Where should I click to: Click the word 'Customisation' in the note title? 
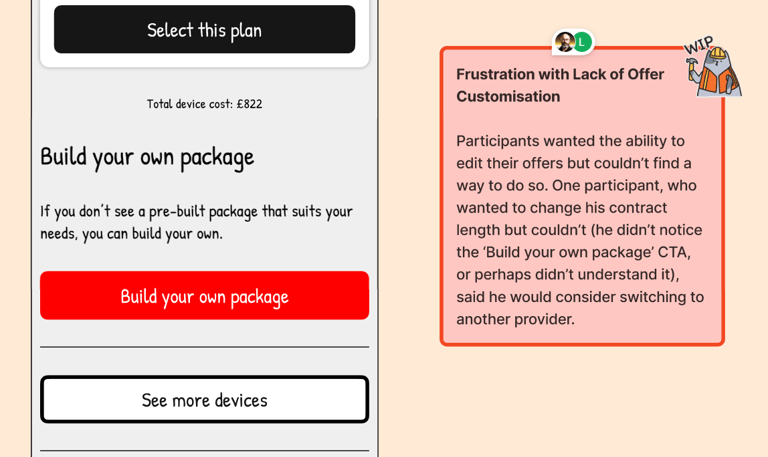[x=508, y=96]
